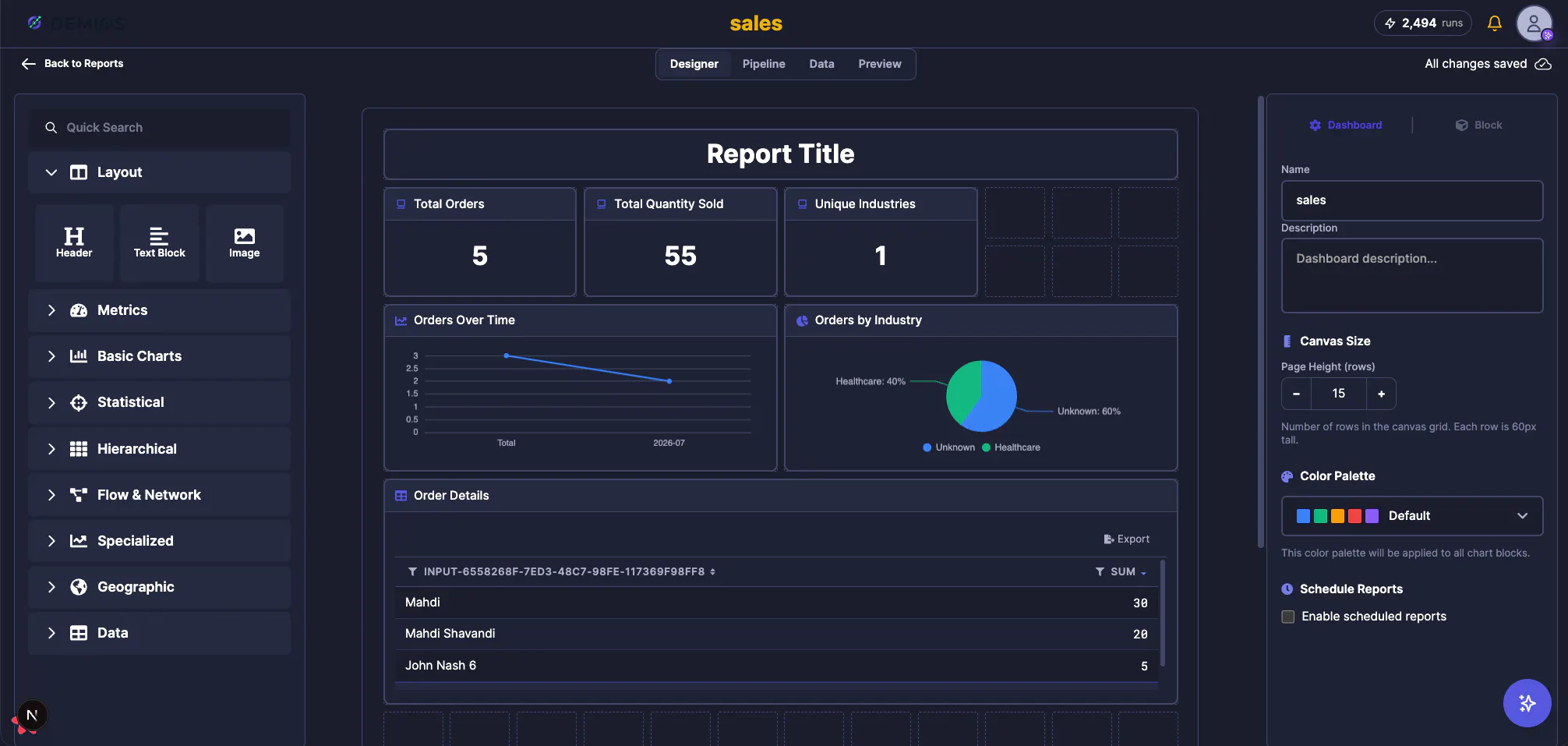Viewport: 1568px width, 746px height.
Task: Click the Dashboard description textarea
Action: tap(1411, 276)
